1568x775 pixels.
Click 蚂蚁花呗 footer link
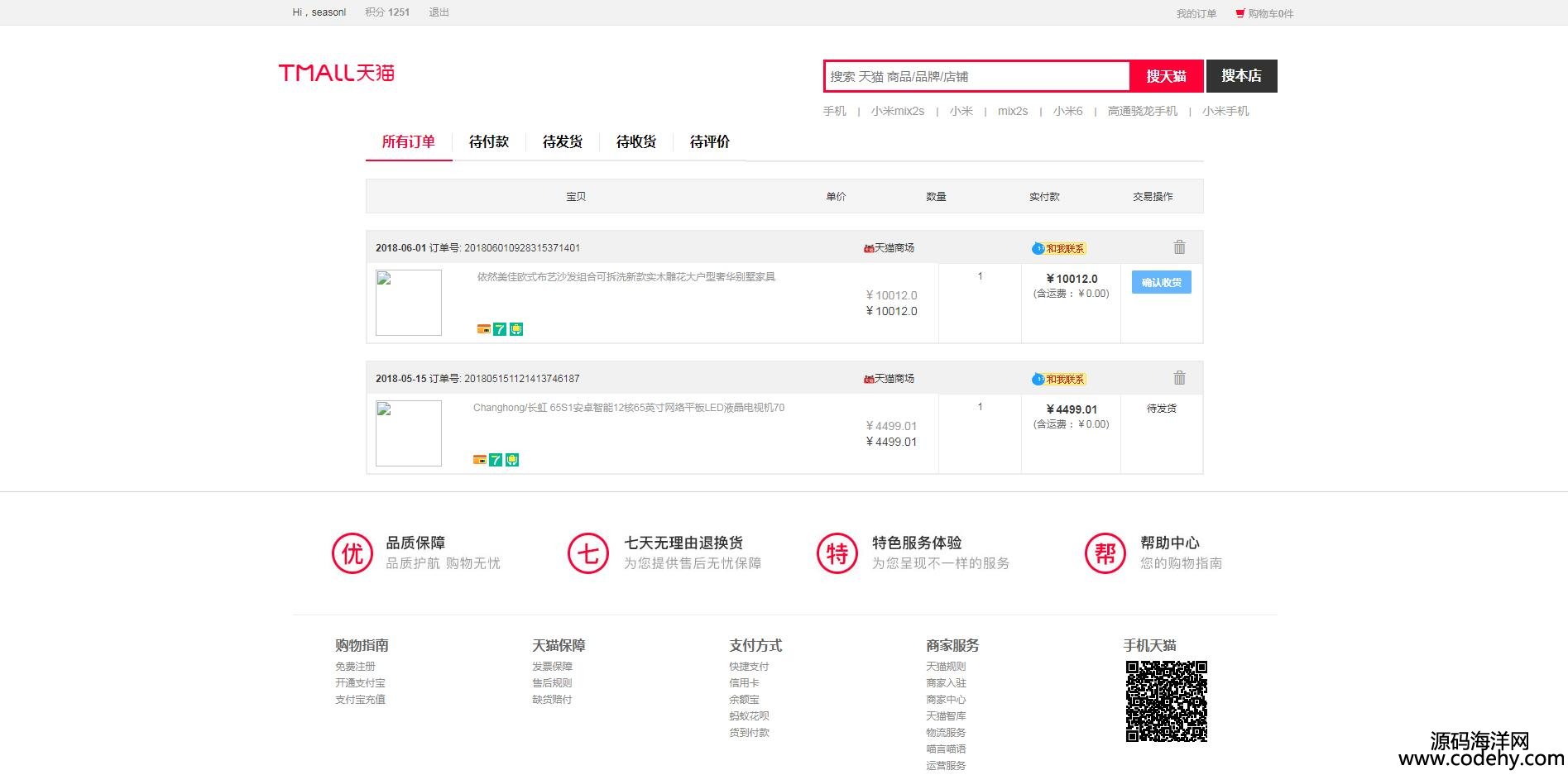click(x=749, y=716)
